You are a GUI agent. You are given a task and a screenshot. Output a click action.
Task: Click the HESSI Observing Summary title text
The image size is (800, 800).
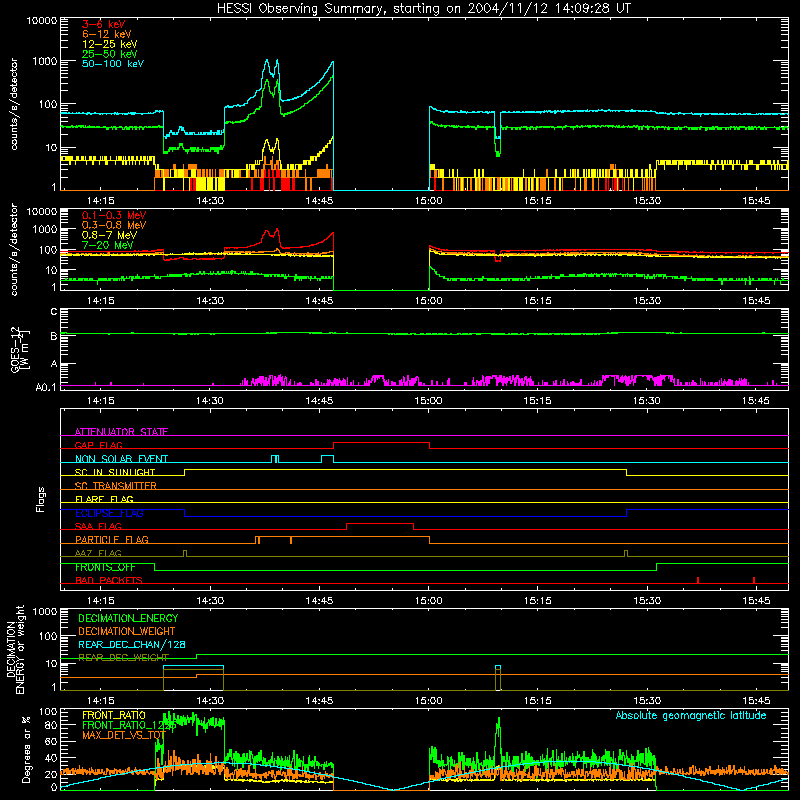tap(423, 9)
